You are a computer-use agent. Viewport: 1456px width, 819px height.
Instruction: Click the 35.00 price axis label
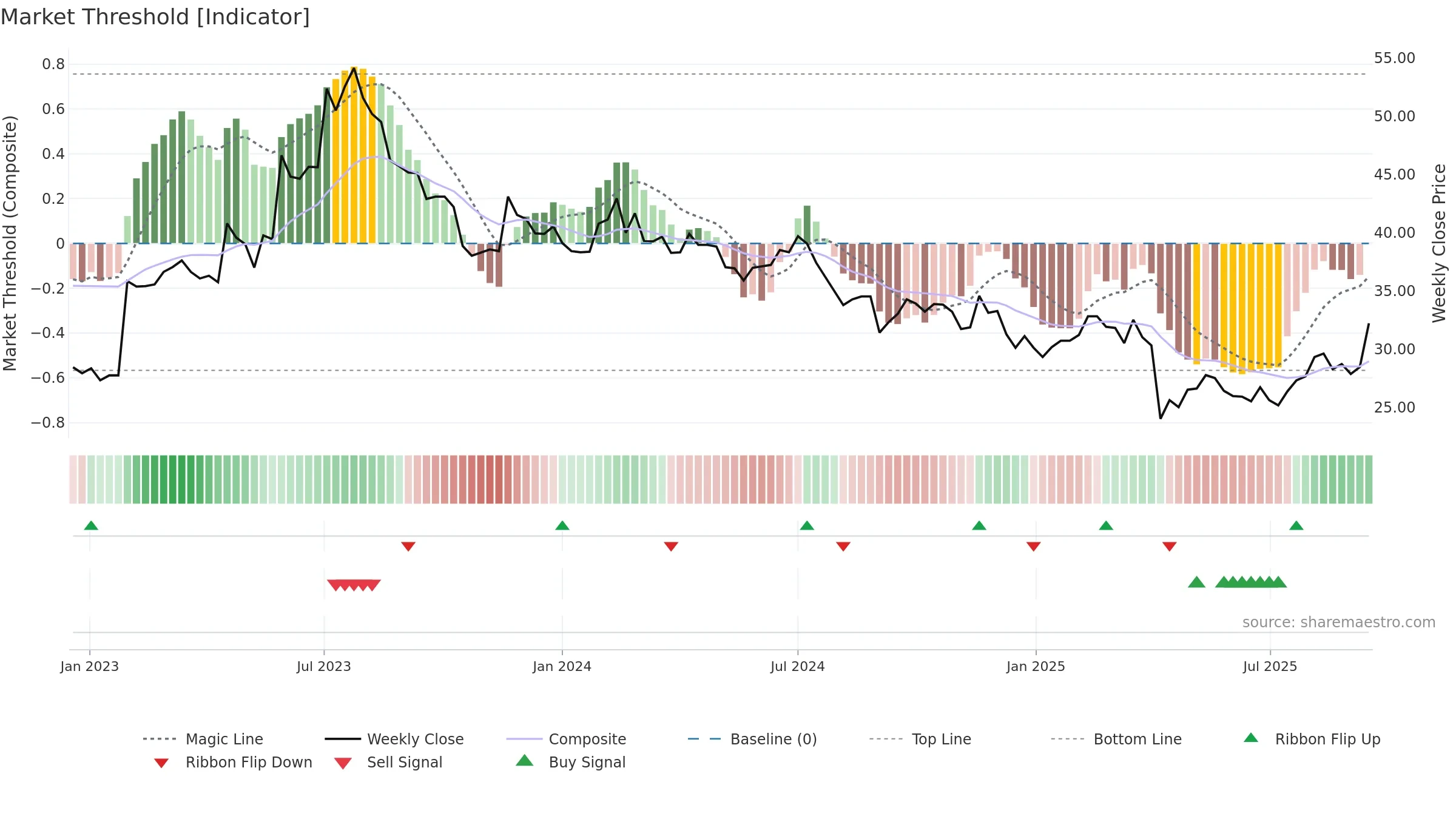(x=1395, y=291)
